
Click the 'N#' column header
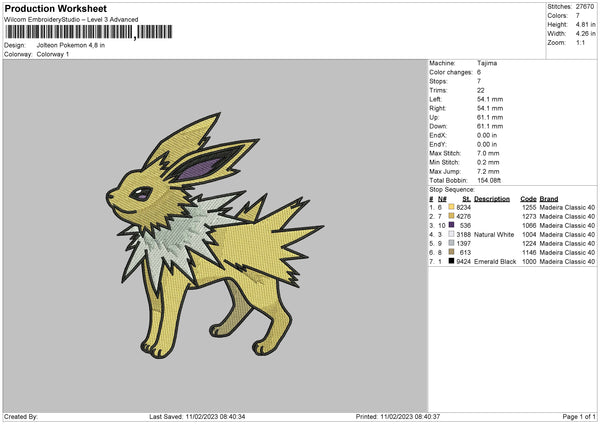tap(442, 199)
